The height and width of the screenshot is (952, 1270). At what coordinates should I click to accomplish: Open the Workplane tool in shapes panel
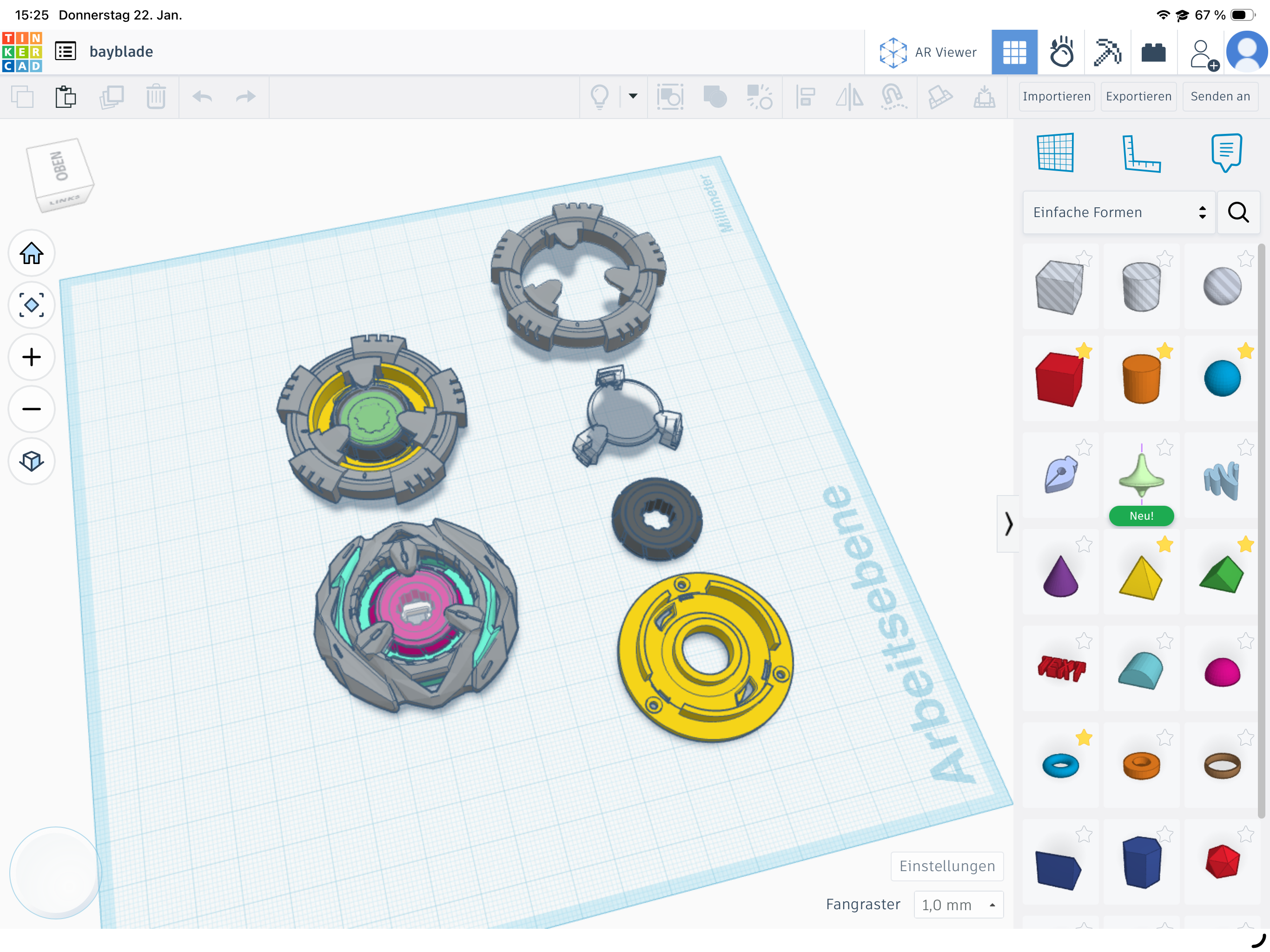[x=1055, y=153]
